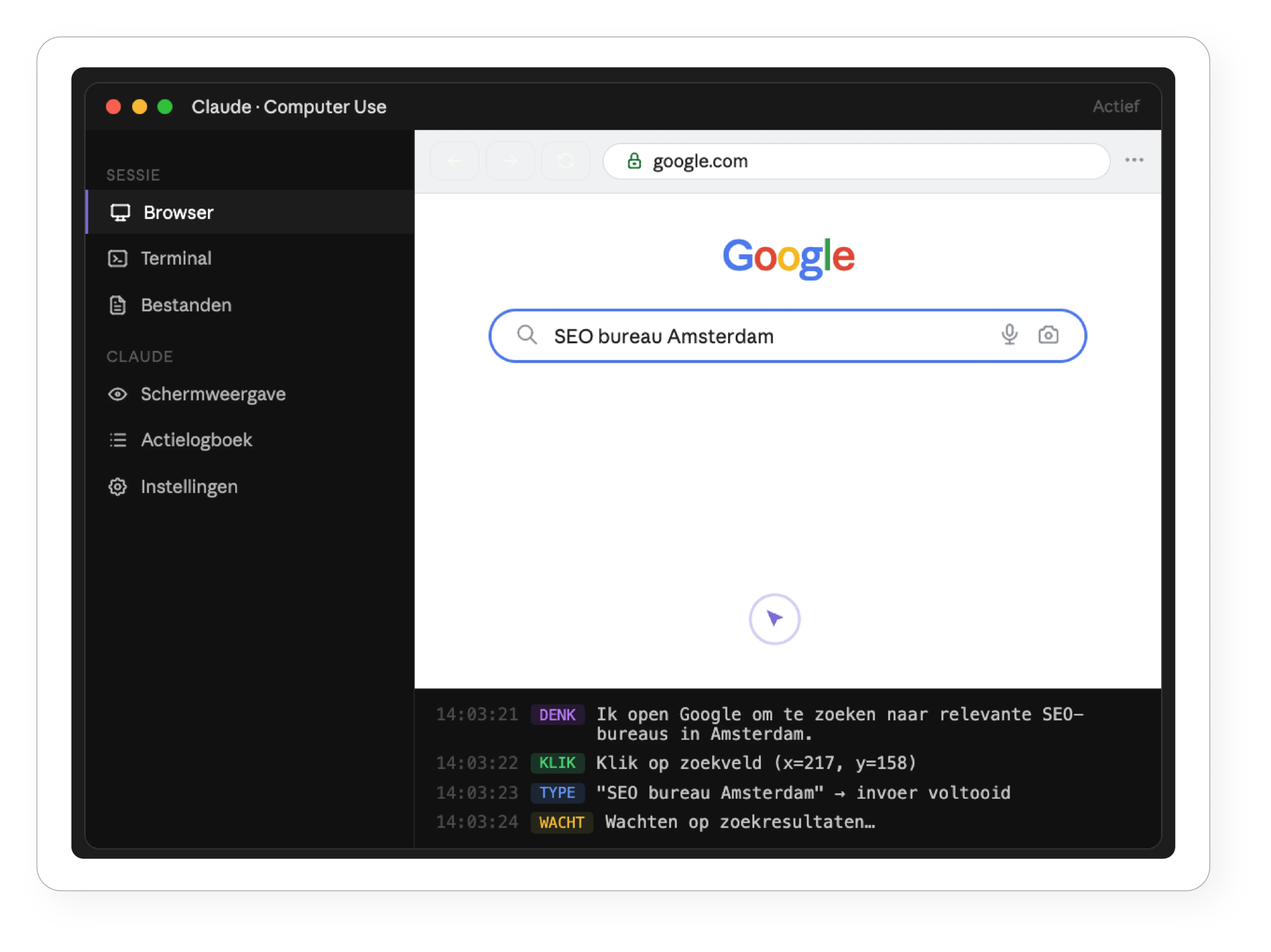Click the green macOS window button
Image resolution: width=1271 pixels, height=952 pixels.
pyautogui.click(x=165, y=107)
